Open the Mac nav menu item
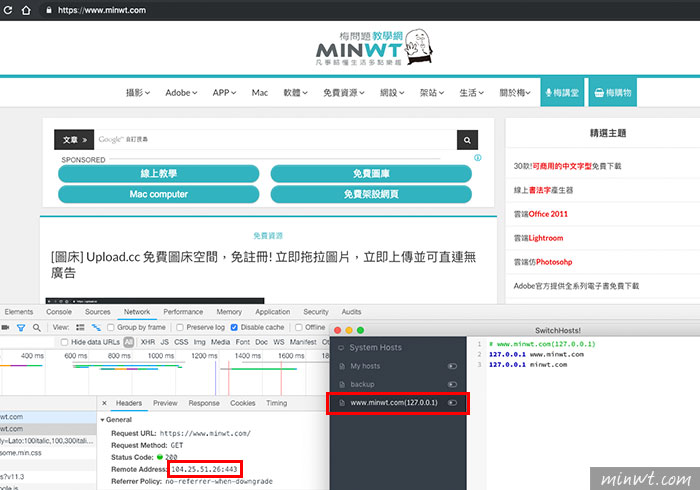 click(260, 93)
